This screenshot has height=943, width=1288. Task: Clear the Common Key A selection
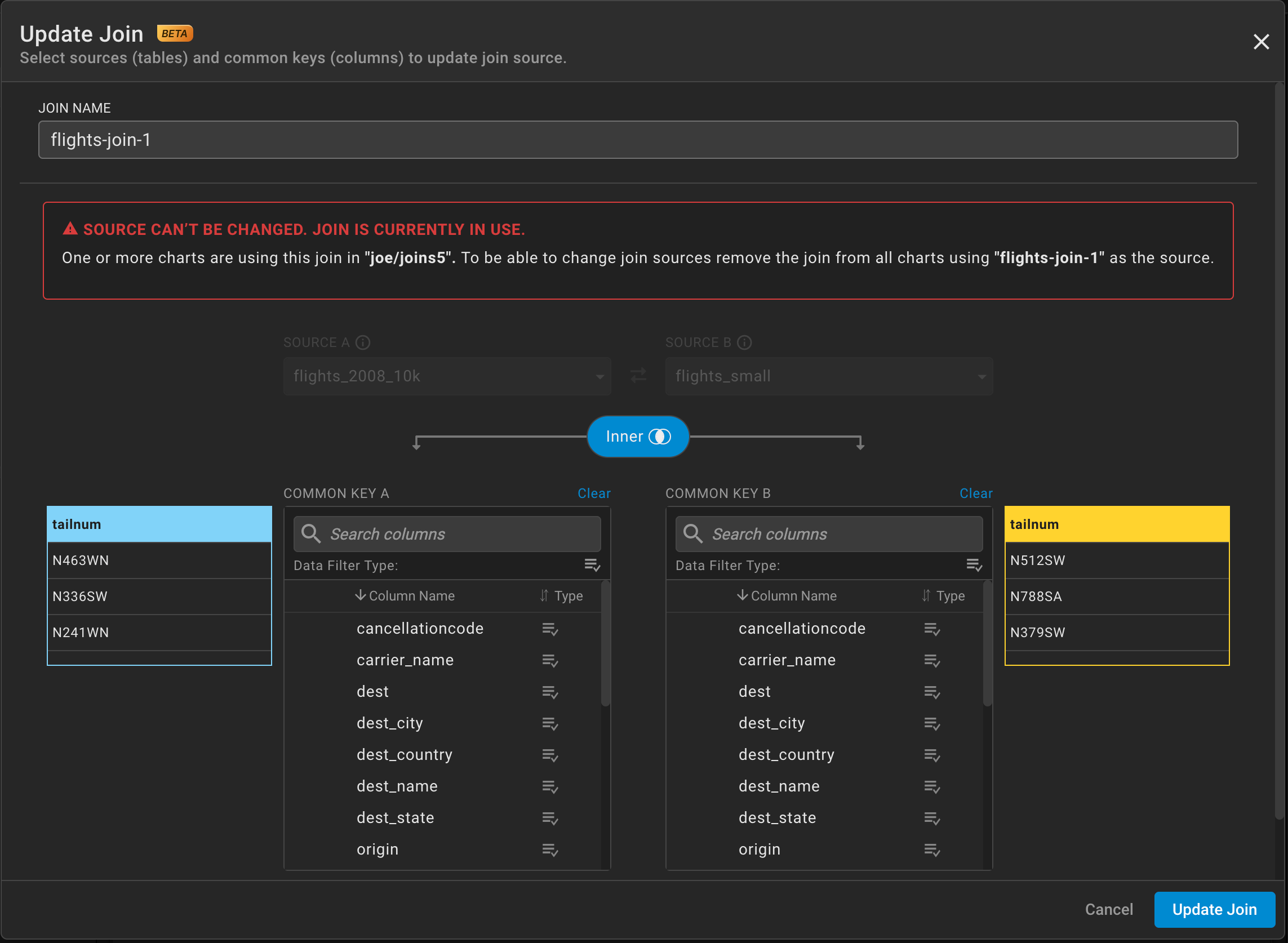594,493
